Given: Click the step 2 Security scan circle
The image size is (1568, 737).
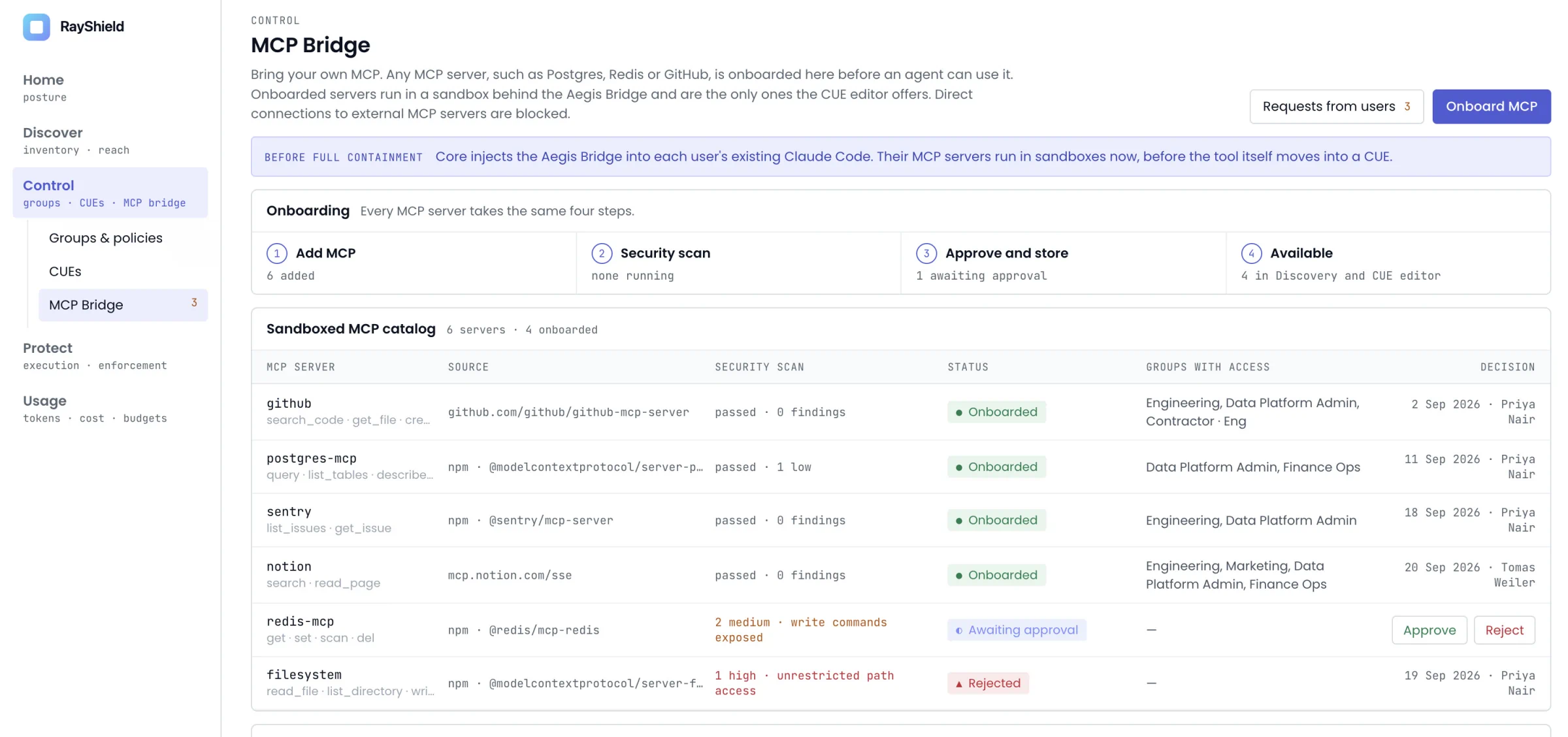Looking at the screenshot, I should click(x=602, y=253).
